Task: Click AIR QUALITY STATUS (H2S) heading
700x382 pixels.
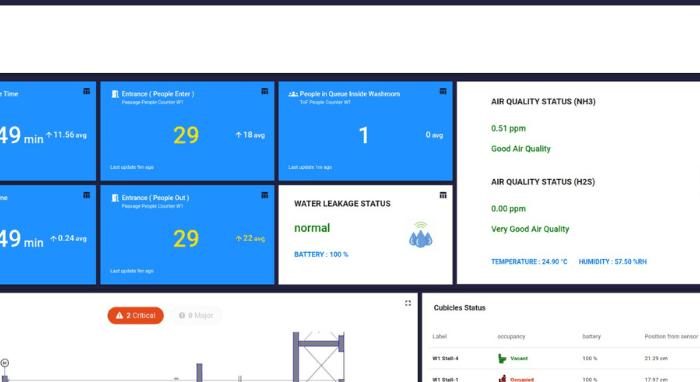Action: [x=543, y=182]
